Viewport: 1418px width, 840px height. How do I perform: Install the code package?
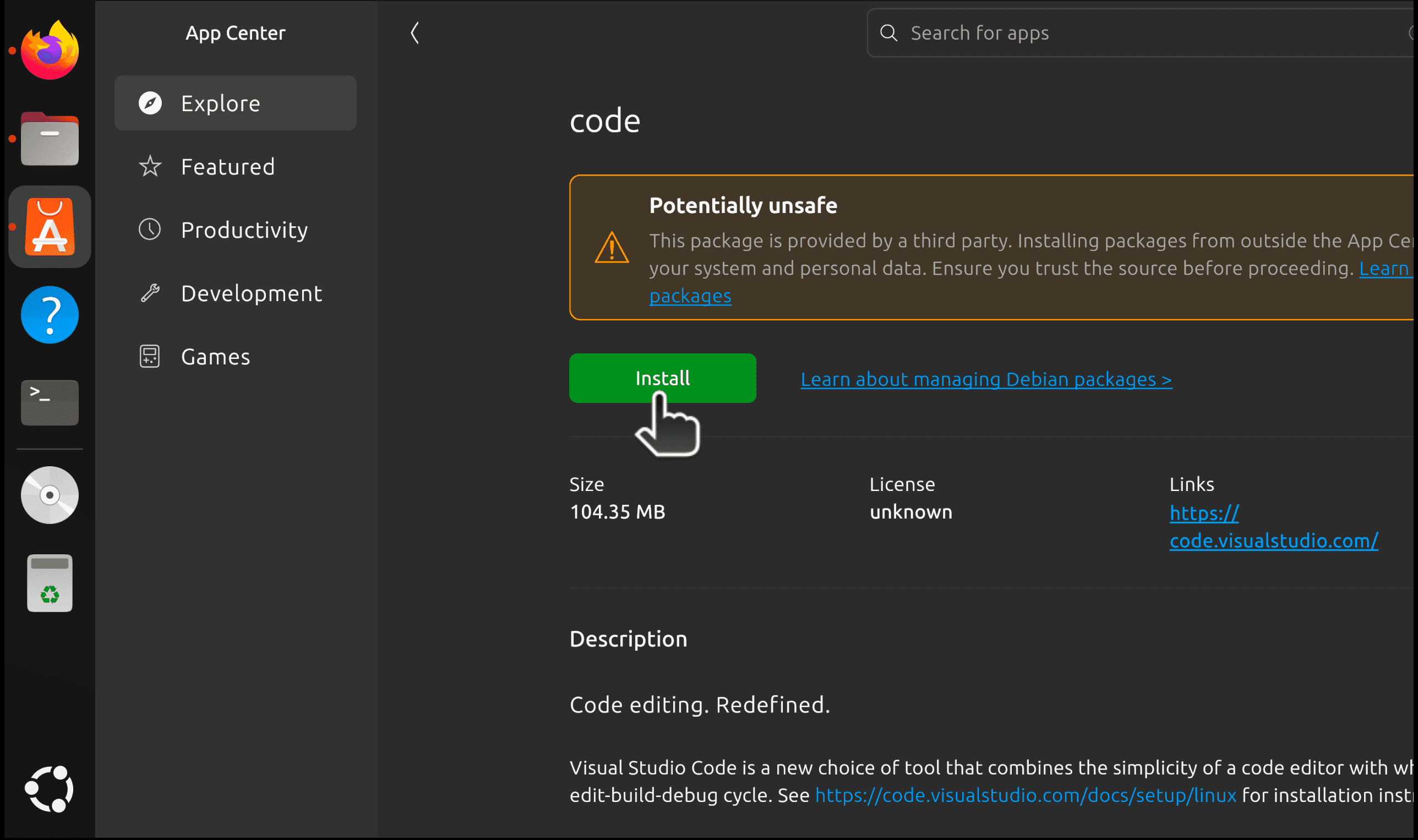tap(663, 378)
